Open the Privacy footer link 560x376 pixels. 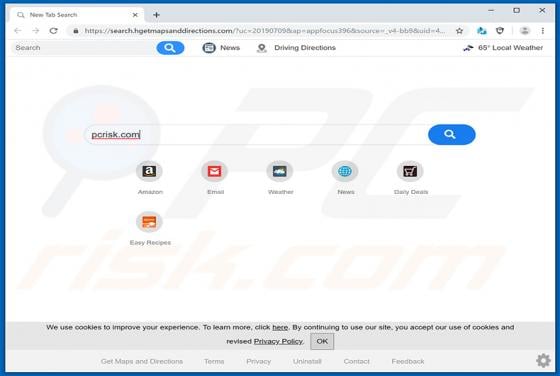coord(259,361)
